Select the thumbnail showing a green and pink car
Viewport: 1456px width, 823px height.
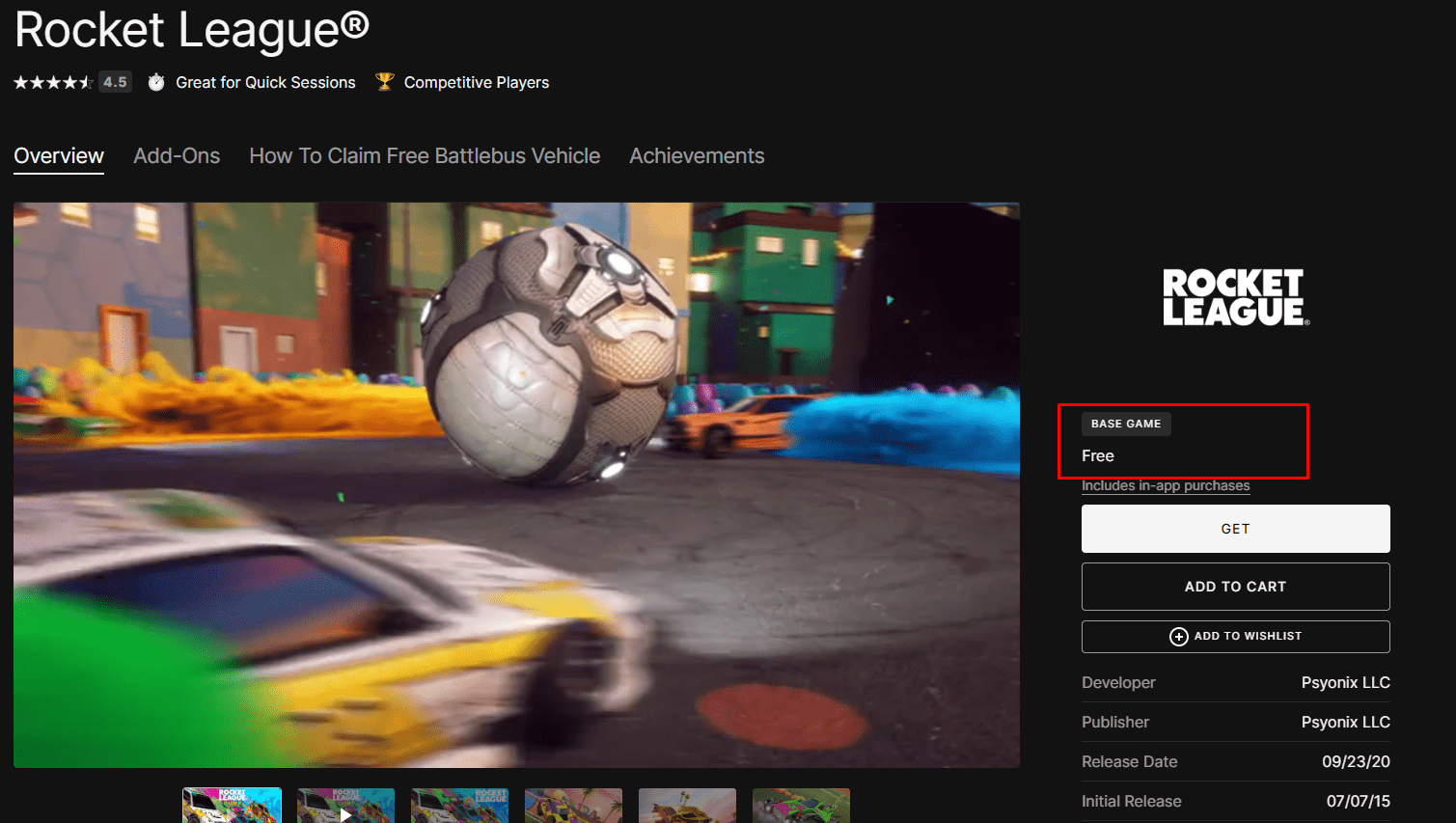(x=801, y=806)
